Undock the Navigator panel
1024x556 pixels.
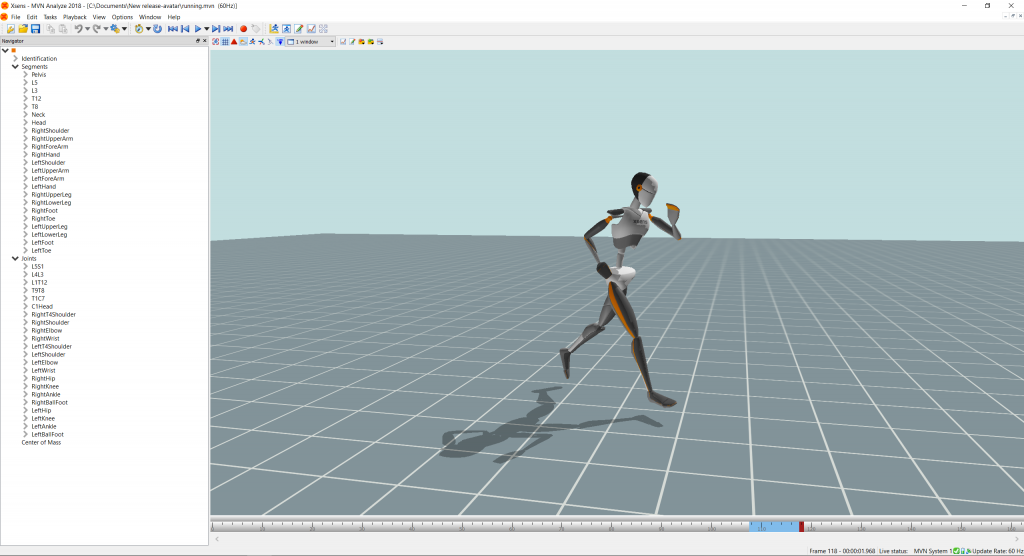[x=198, y=41]
